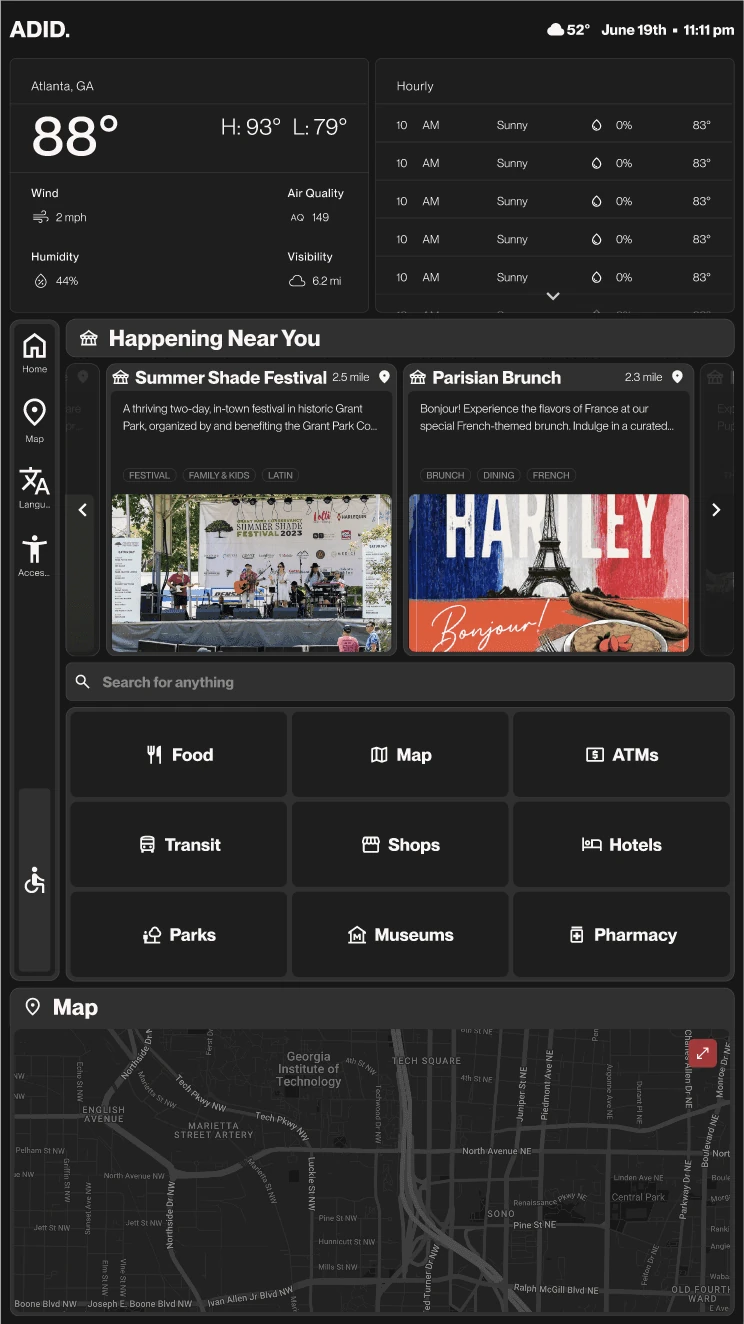Expand the hourly forecast chevron

[553, 296]
